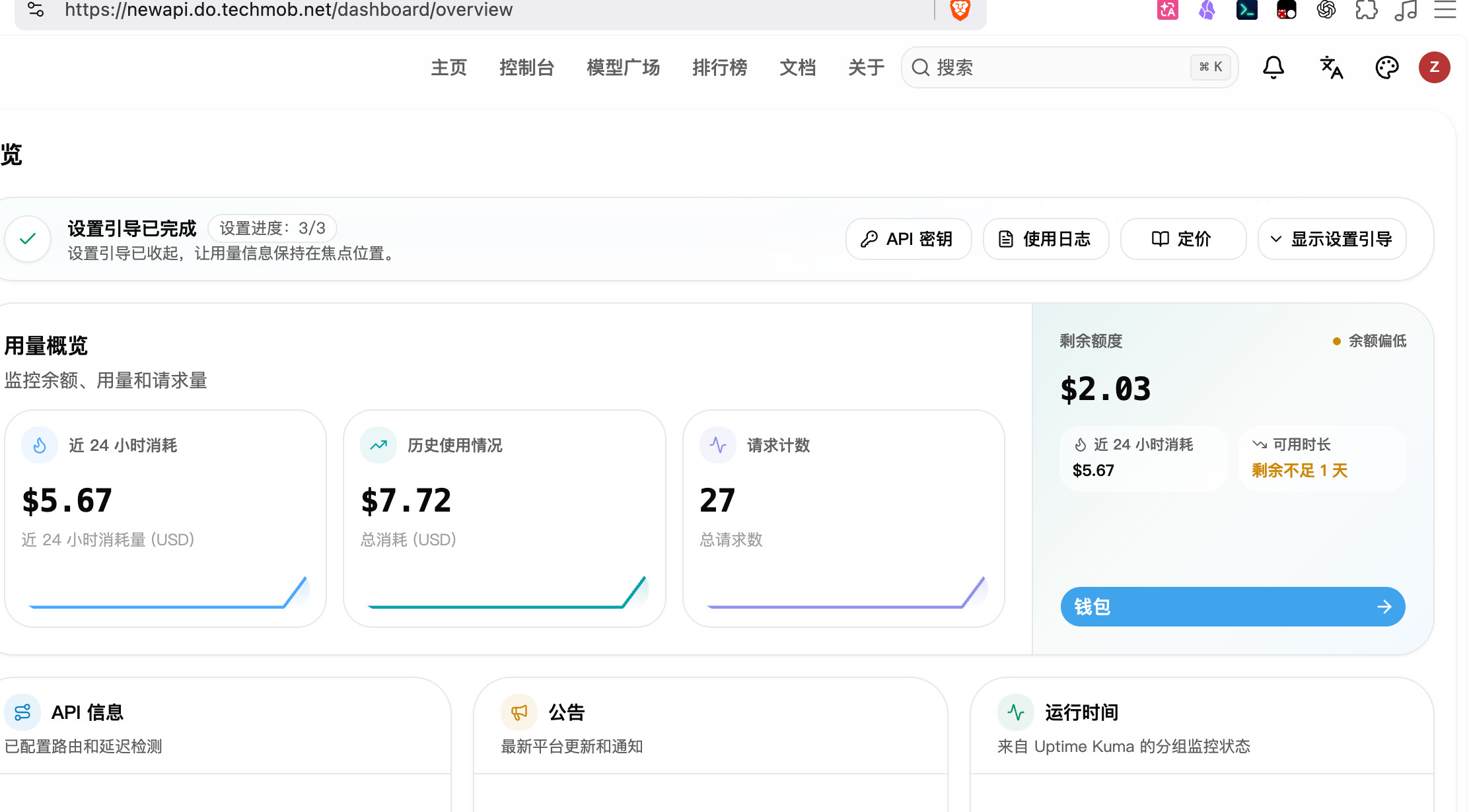1469x812 pixels.
Task: Click the music note media control icon
Action: click(1406, 10)
